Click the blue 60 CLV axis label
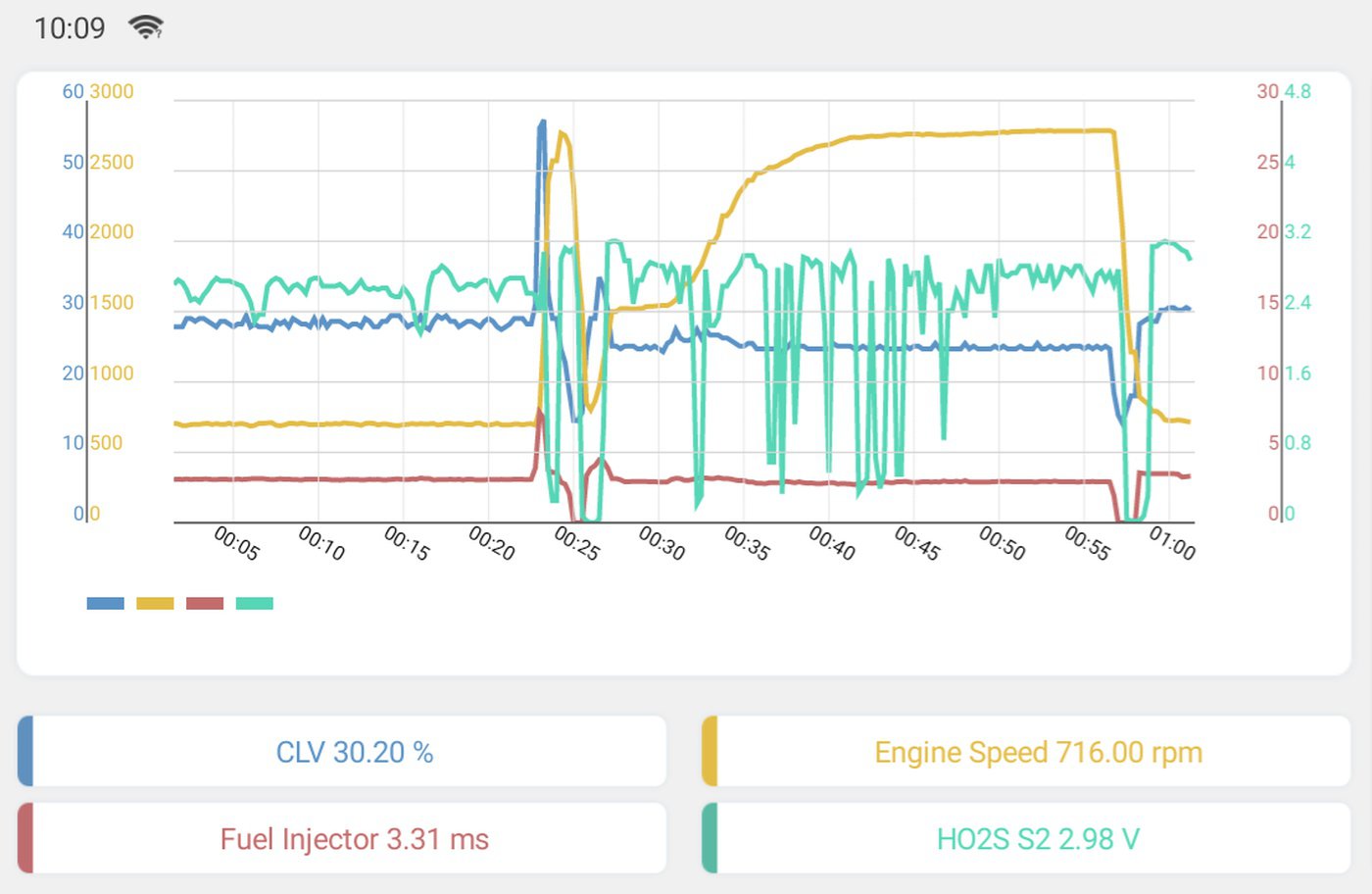The image size is (1372, 894). tap(73, 91)
